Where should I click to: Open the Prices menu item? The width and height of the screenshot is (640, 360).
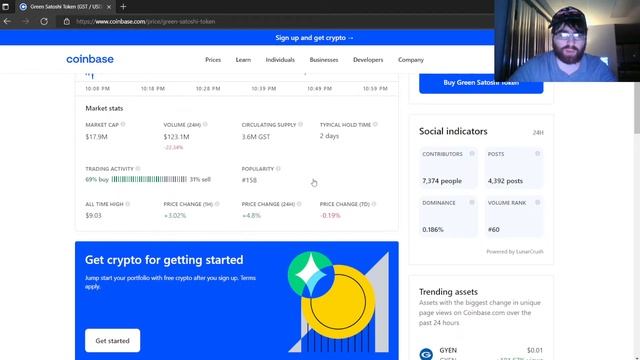point(213,60)
